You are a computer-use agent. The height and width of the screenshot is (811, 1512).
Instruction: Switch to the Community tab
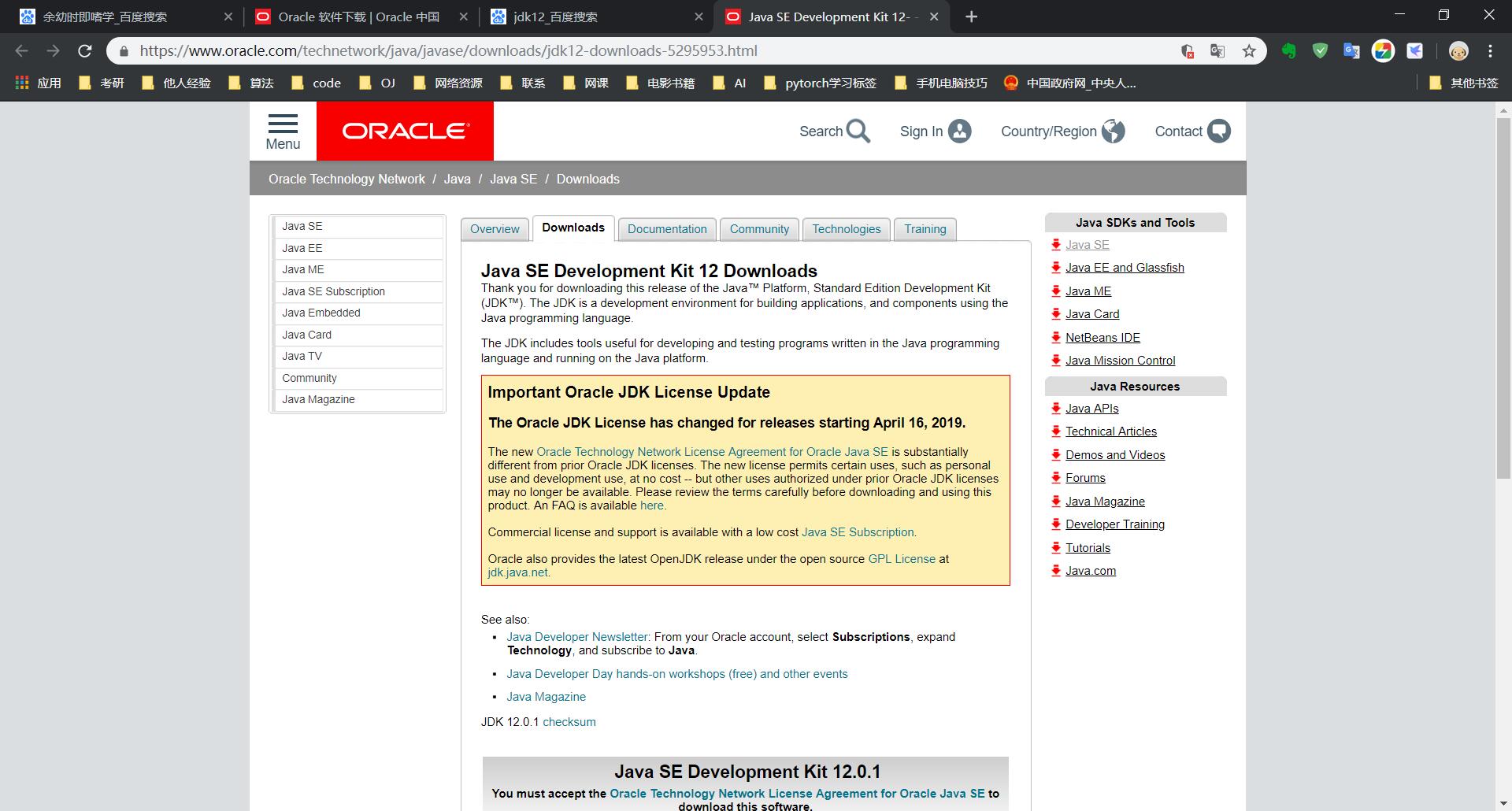coord(759,229)
